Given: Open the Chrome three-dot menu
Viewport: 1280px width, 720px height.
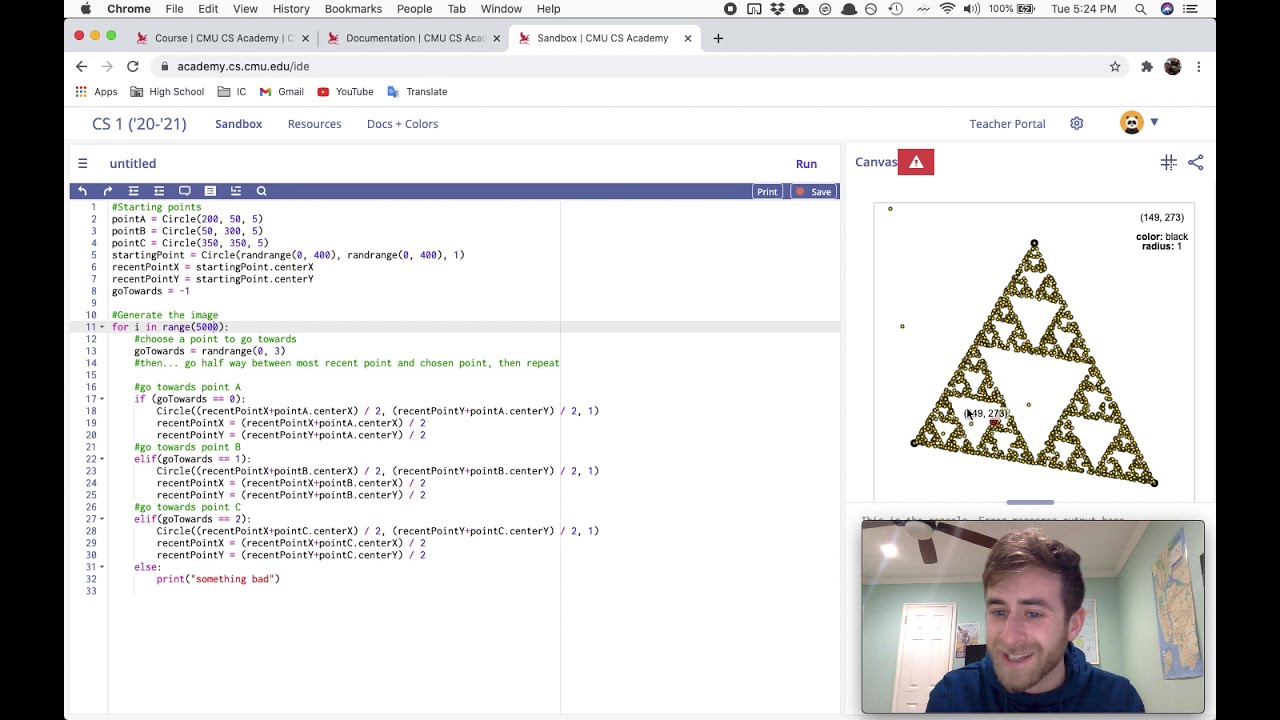Looking at the screenshot, I should pyautogui.click(x=1198, y=66).
